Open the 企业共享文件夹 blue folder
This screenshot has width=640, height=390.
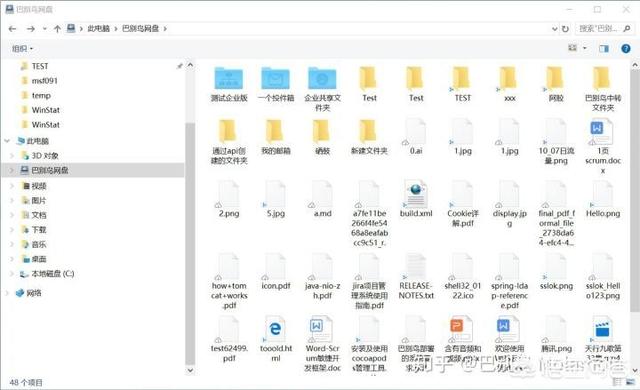coord(322,78)
